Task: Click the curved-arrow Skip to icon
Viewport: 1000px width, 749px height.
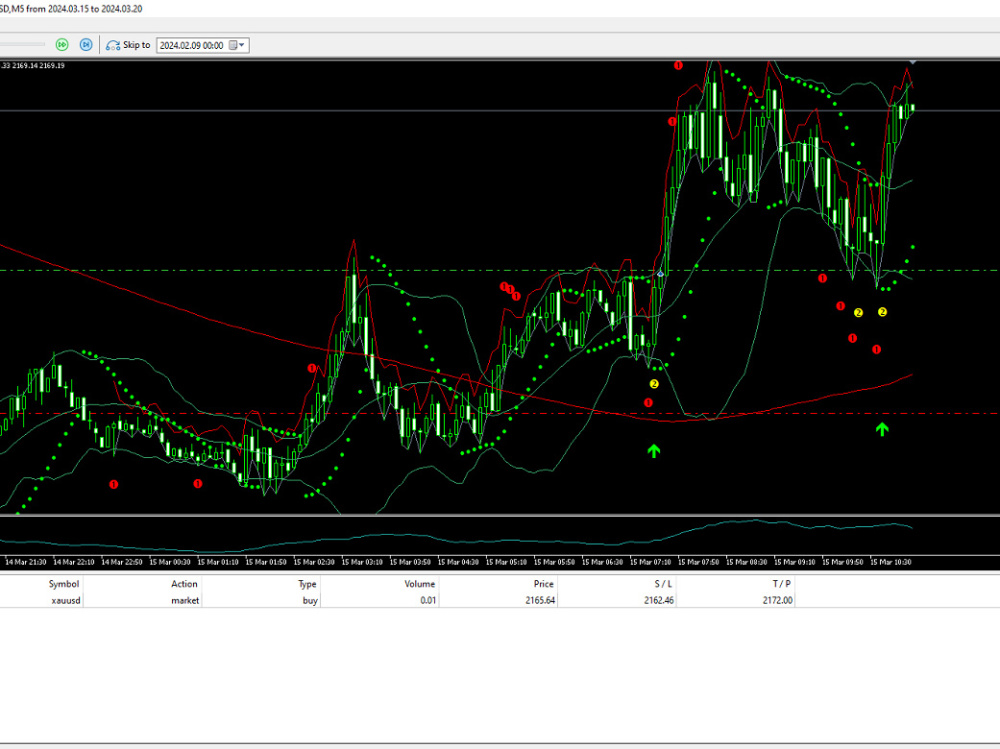Action: click(x=113, y=45)
